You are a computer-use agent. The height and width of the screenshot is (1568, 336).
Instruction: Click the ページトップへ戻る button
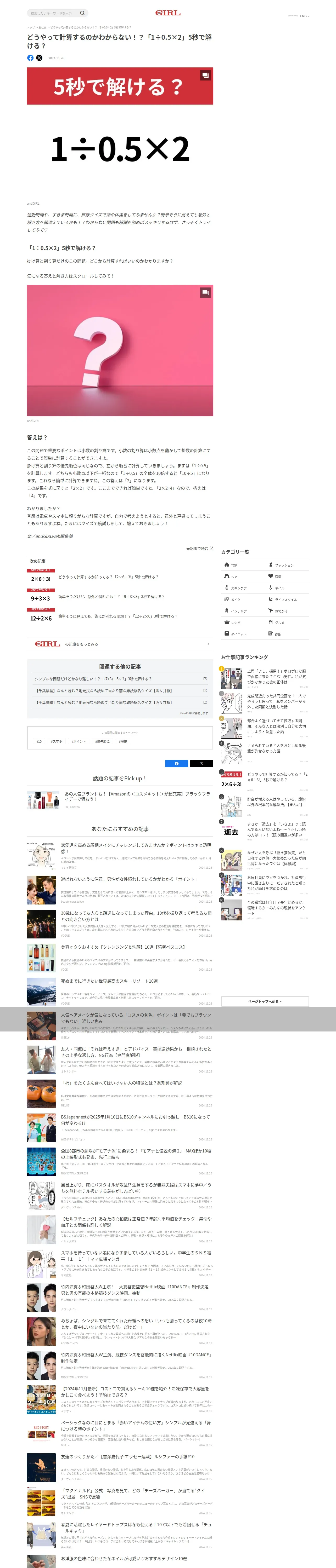tap(265, 1001)
